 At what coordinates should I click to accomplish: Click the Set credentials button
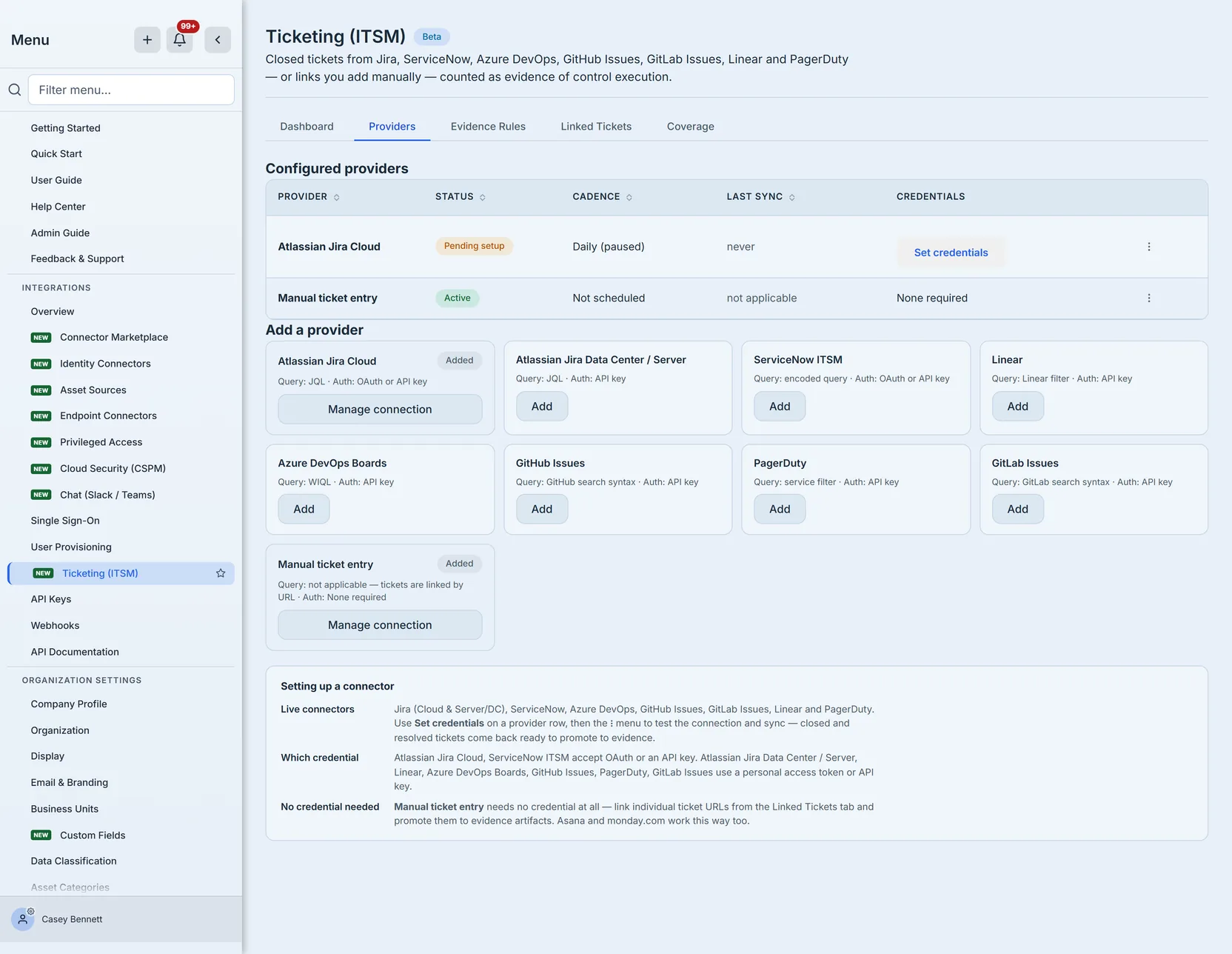(x=951, y=253)
